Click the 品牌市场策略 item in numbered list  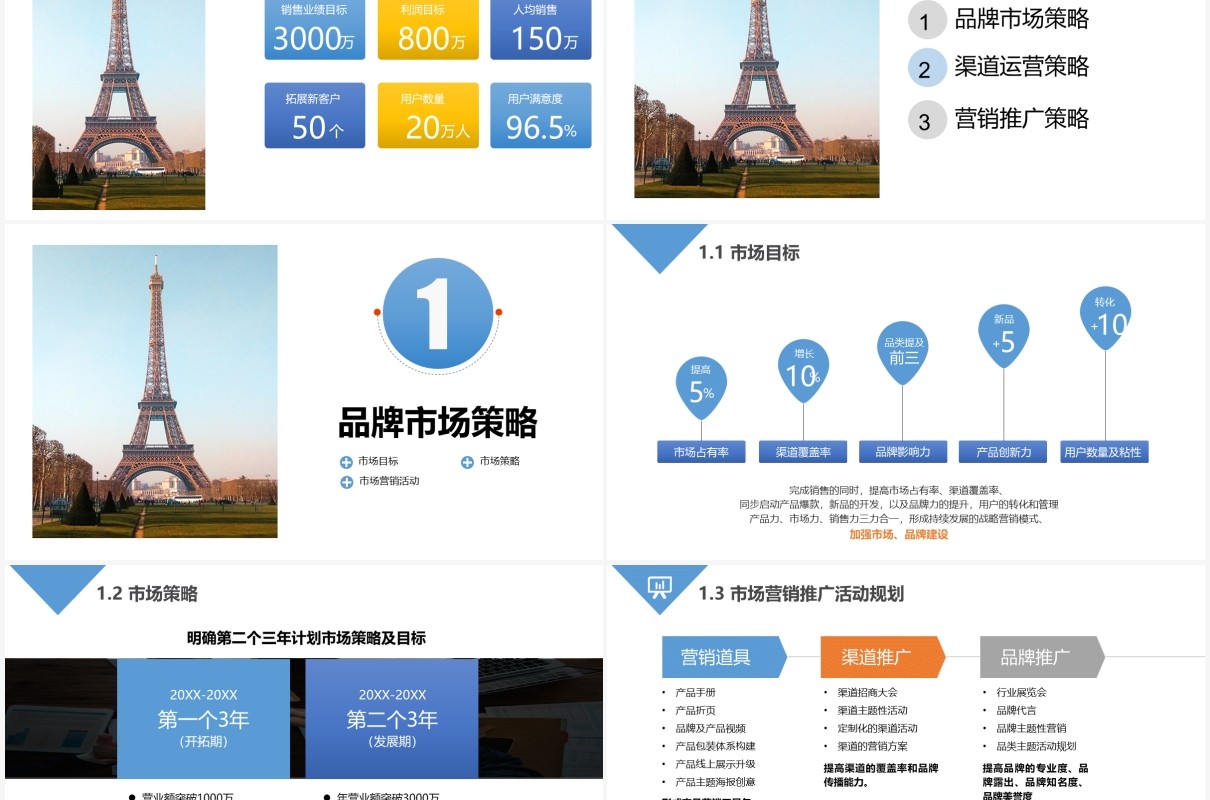(1022, 19)
